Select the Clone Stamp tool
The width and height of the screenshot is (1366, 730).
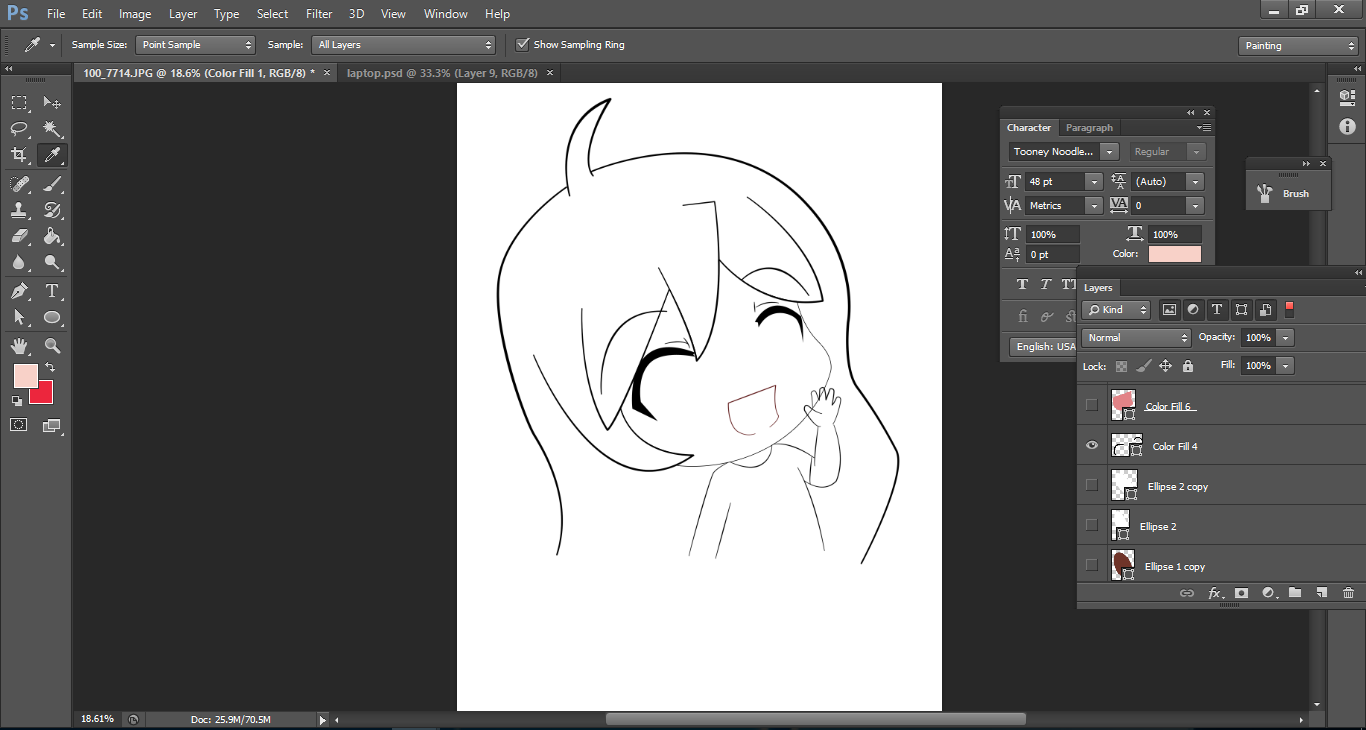pyautogui.click(x=19, y=210)
